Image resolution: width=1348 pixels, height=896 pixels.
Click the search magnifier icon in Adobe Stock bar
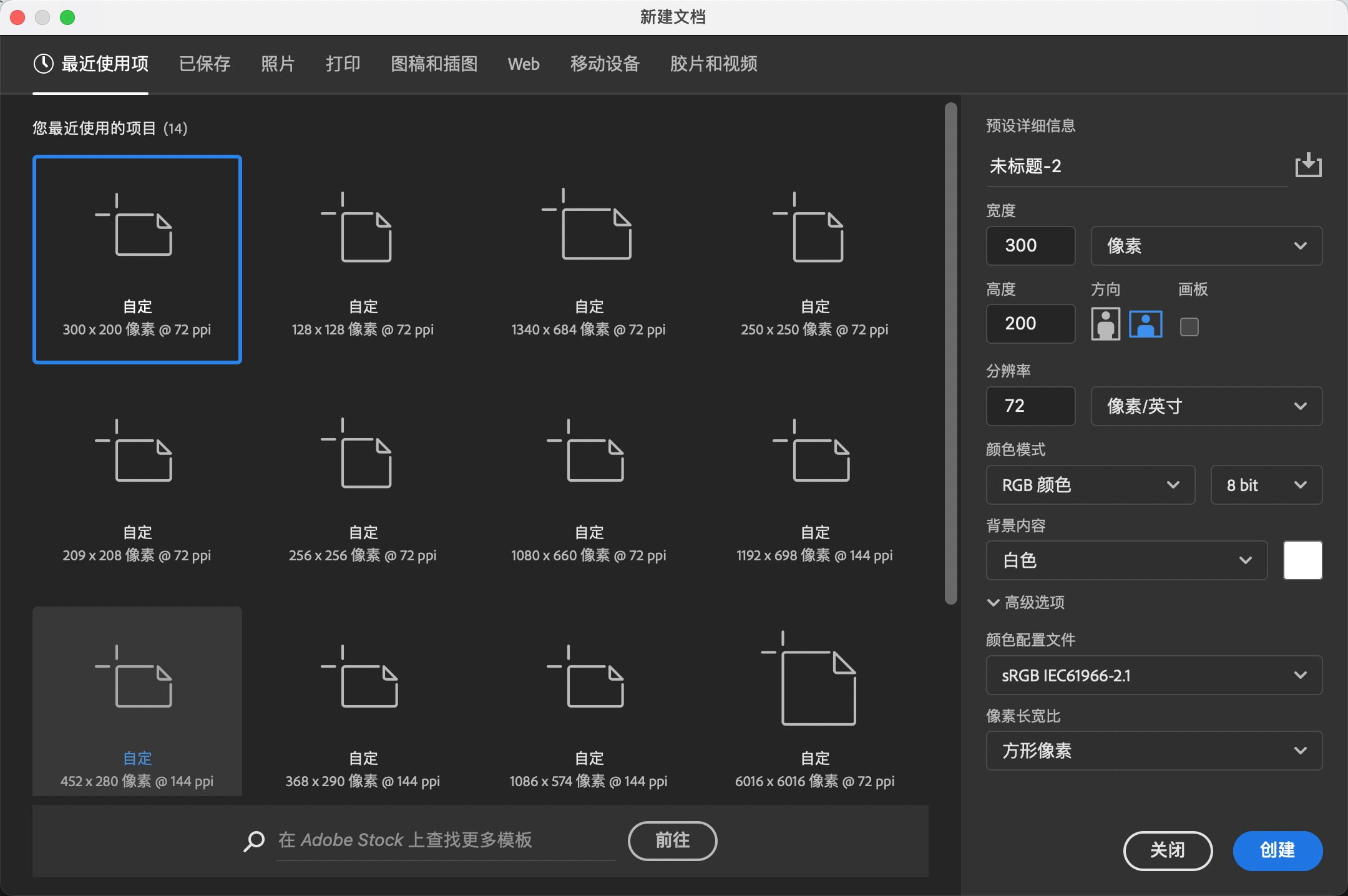pos(253,841)
